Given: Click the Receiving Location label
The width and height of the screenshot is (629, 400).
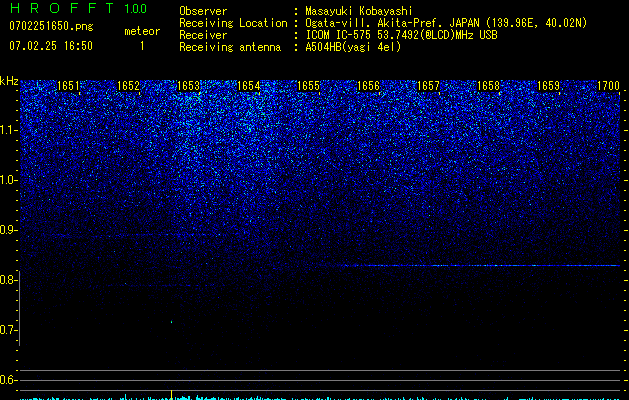Looking at the screenshot, I should click(233, 23).
